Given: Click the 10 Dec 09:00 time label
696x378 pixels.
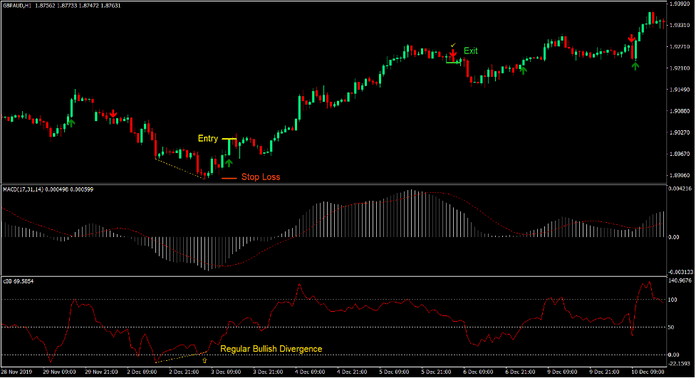Looking at the screenshot, I should click(648, 372).
